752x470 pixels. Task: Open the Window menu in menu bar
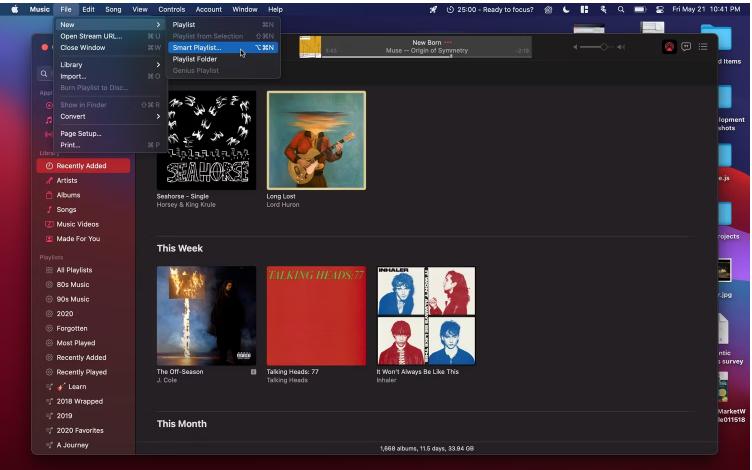tap(245, 9)
